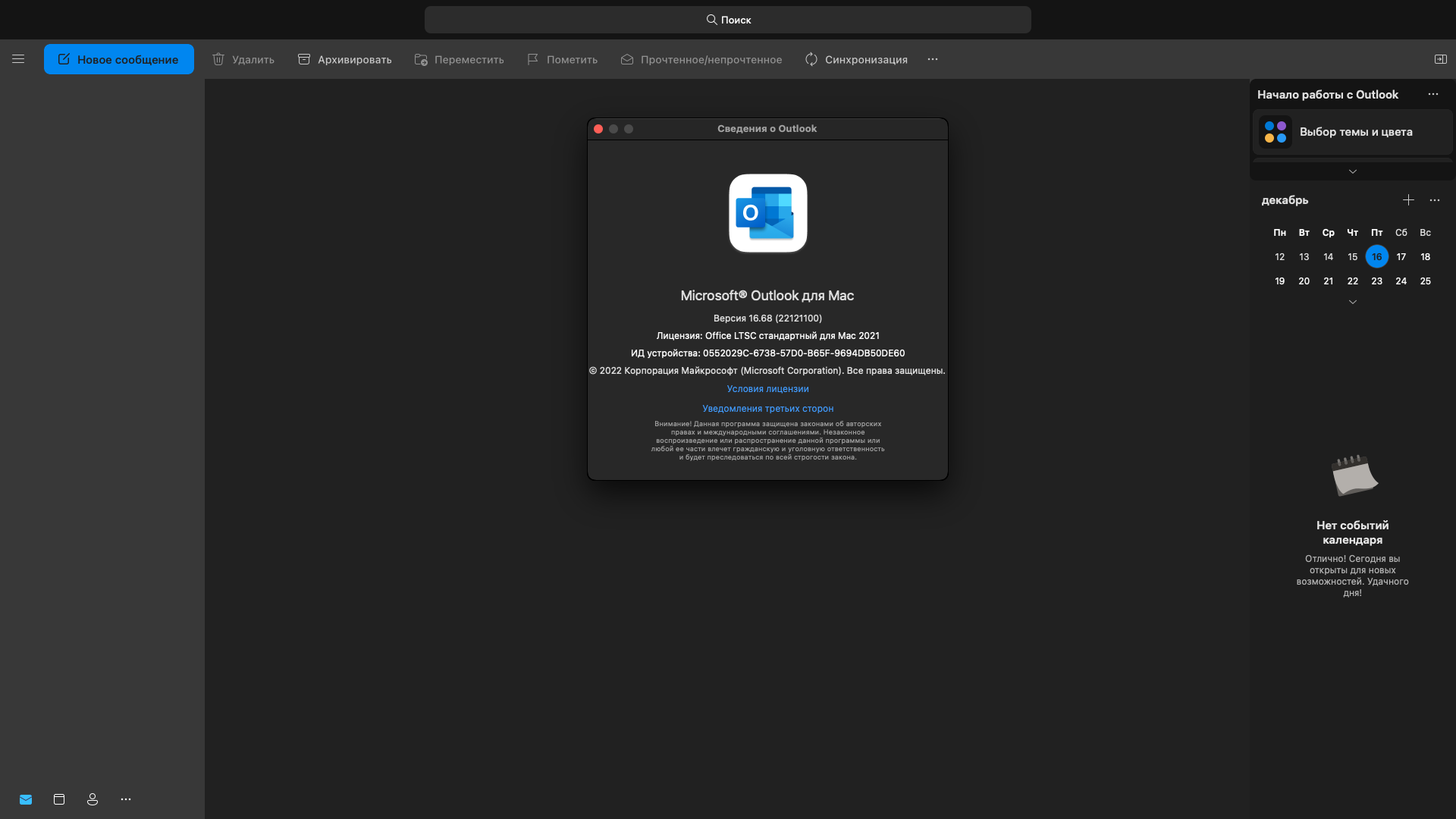Switch to Mail view icon
Image resolution: width=1456 pixels, height=819 pixels.
pyautogui.click(x=26, y=799)
